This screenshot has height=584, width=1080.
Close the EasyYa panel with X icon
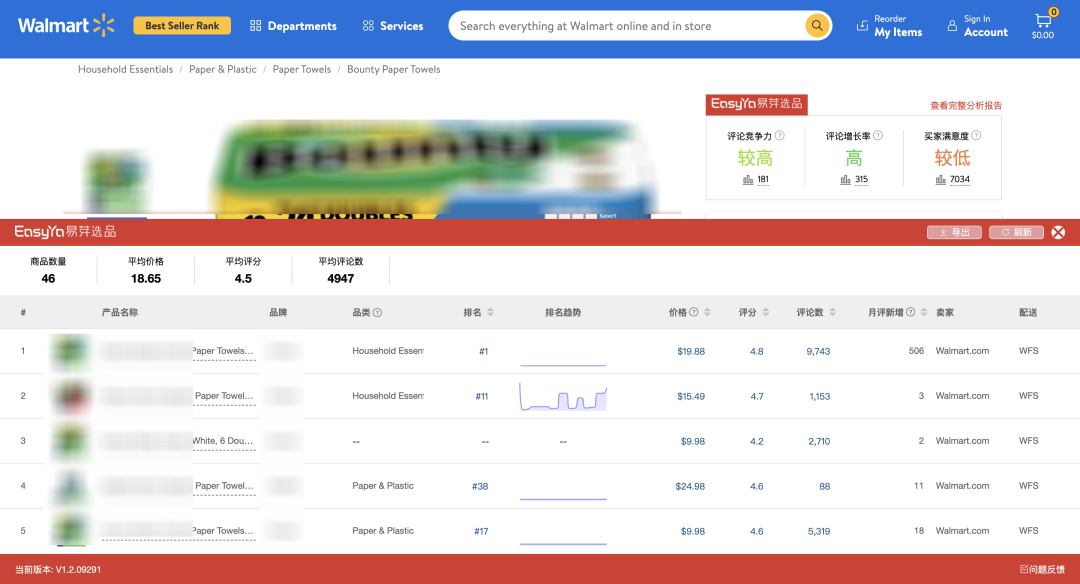pos(1059,232)
